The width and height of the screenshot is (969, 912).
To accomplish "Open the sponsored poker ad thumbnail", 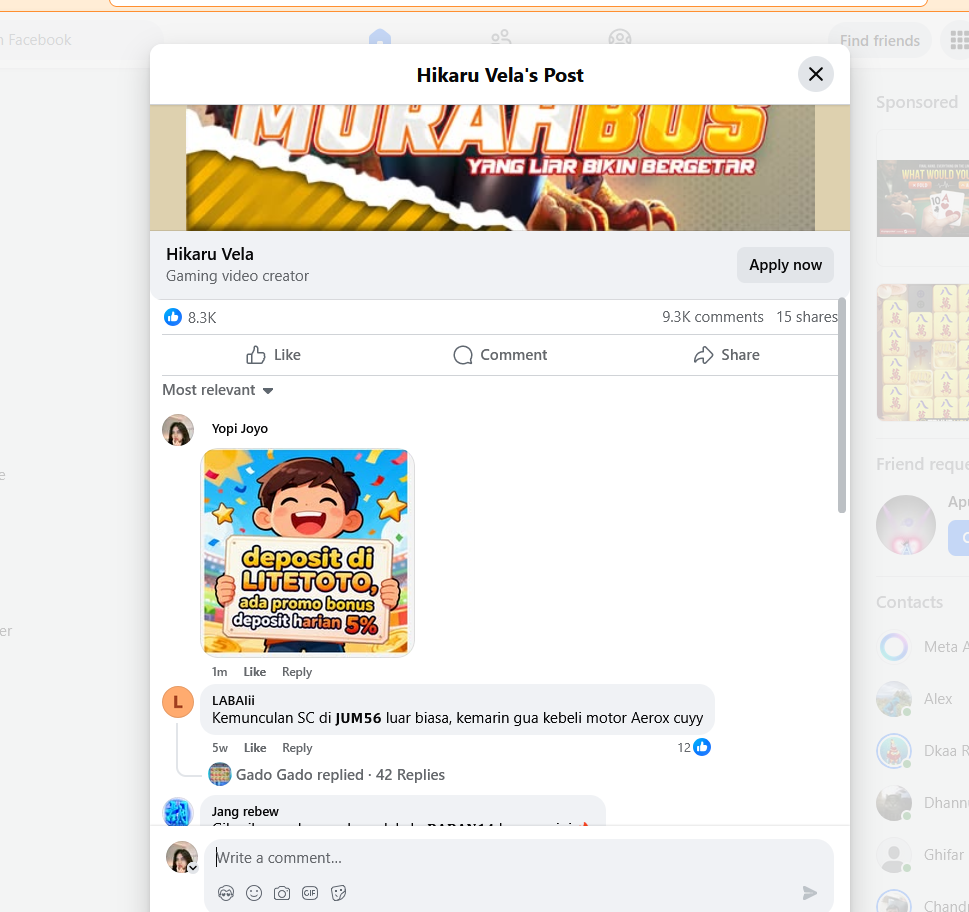I will [x=923, y=198].
